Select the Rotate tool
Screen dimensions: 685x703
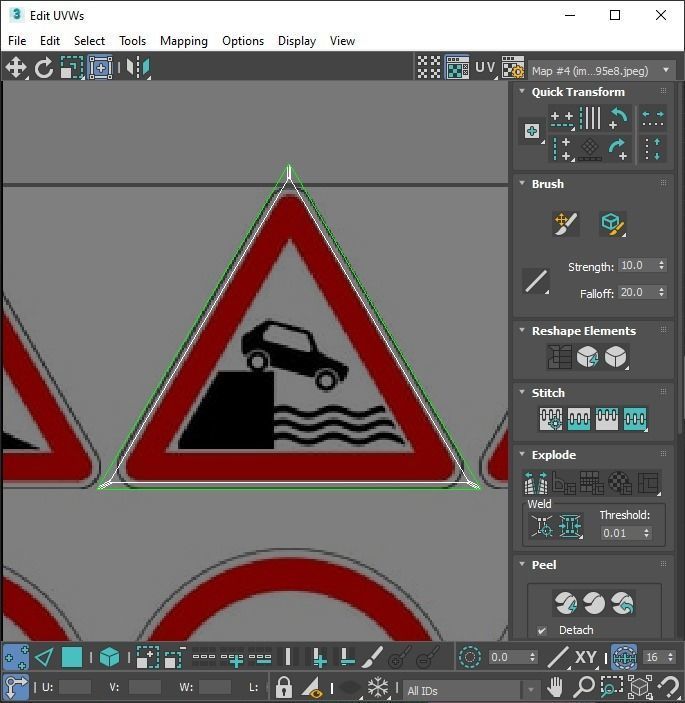(x=43, y=68)
